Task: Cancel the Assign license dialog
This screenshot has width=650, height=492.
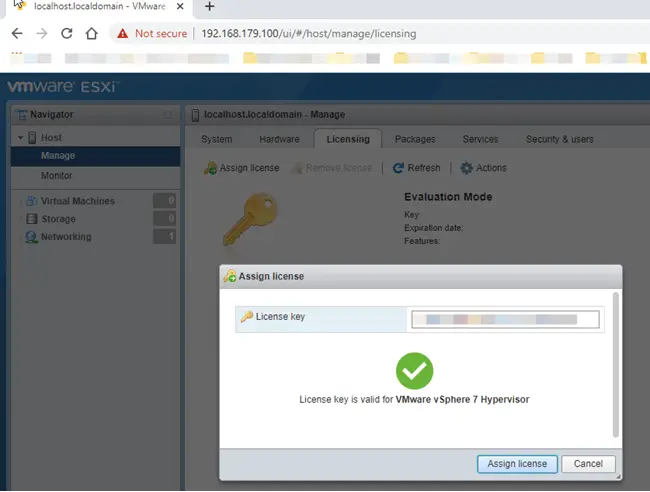Action: pyautogui.click(x=588, y=464)
